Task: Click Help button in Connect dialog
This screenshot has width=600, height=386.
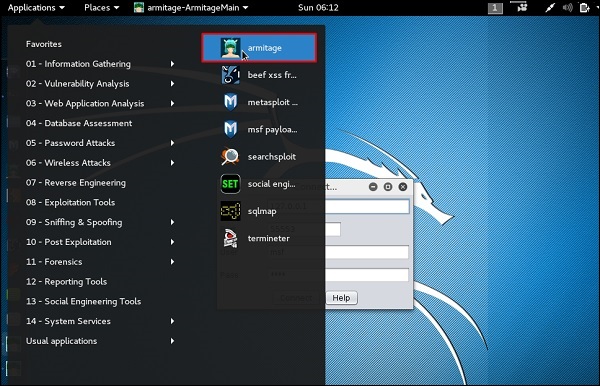Action: click(341, 298)
